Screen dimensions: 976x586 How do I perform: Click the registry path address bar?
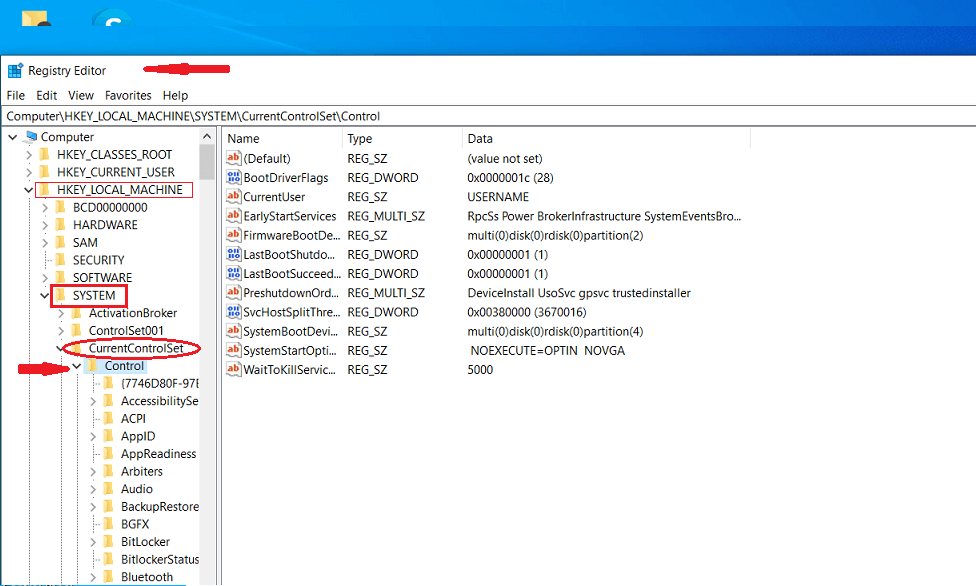pos(488,116)
